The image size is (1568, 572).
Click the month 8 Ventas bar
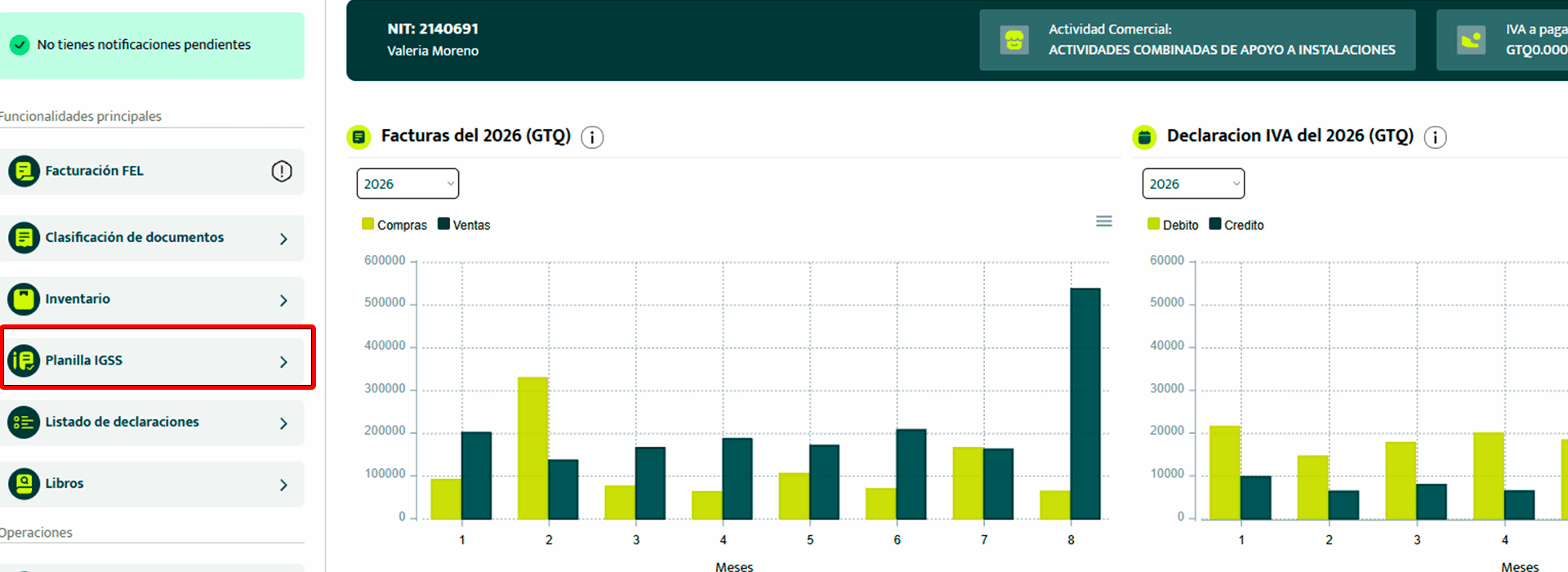pos(1085,404)
